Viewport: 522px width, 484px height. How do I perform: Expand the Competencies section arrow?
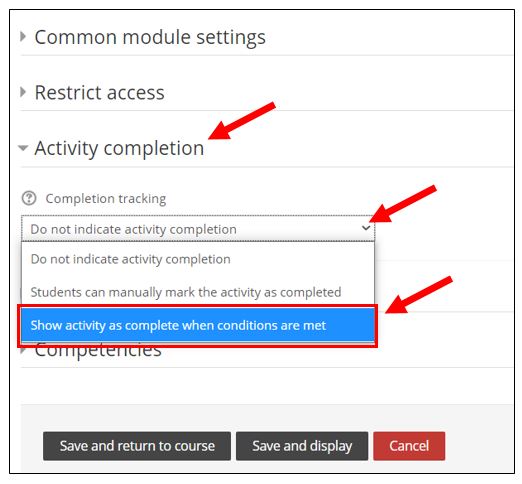click(23, 351)
